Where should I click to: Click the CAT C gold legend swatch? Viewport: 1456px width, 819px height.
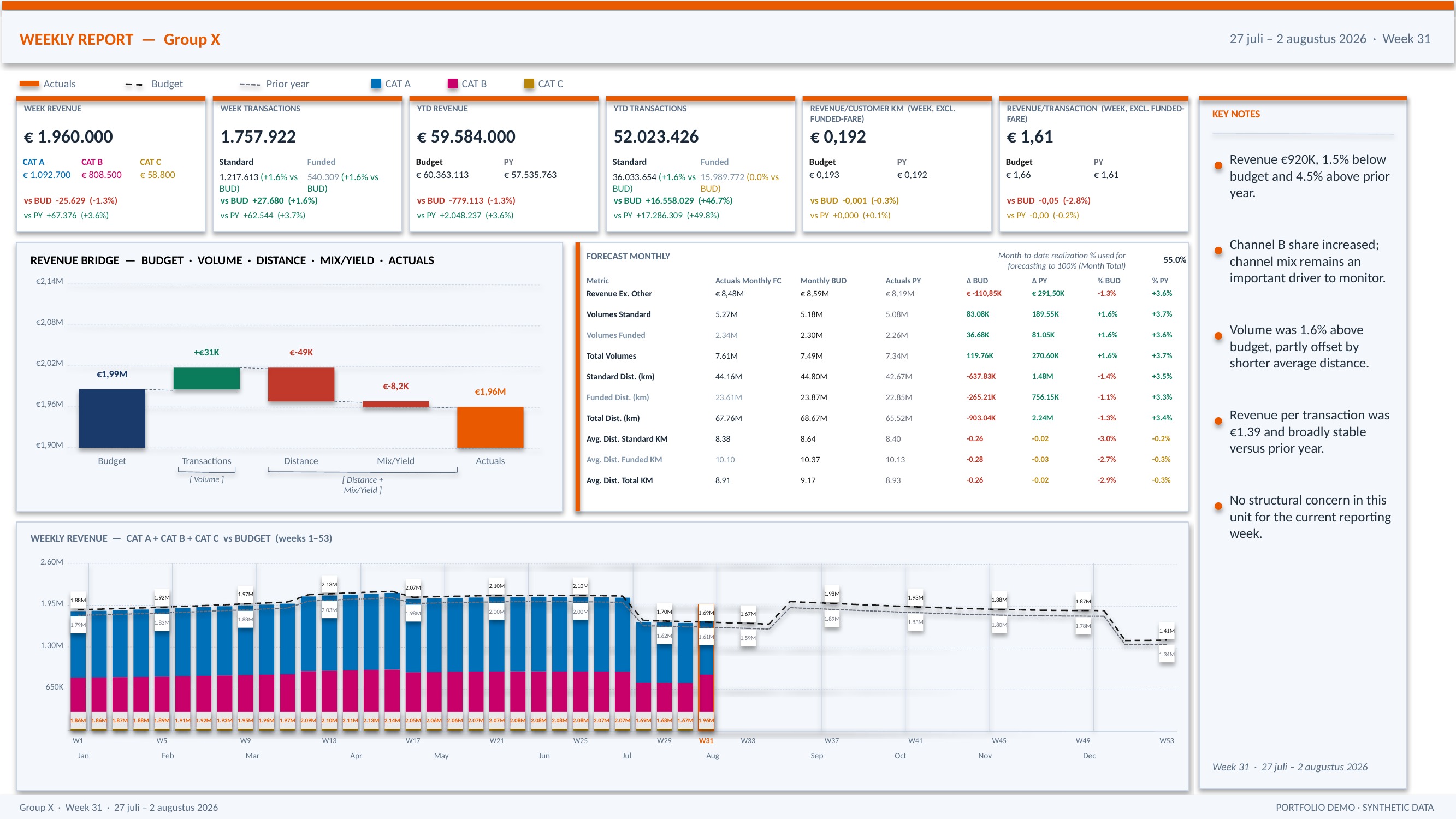(529, 84)
